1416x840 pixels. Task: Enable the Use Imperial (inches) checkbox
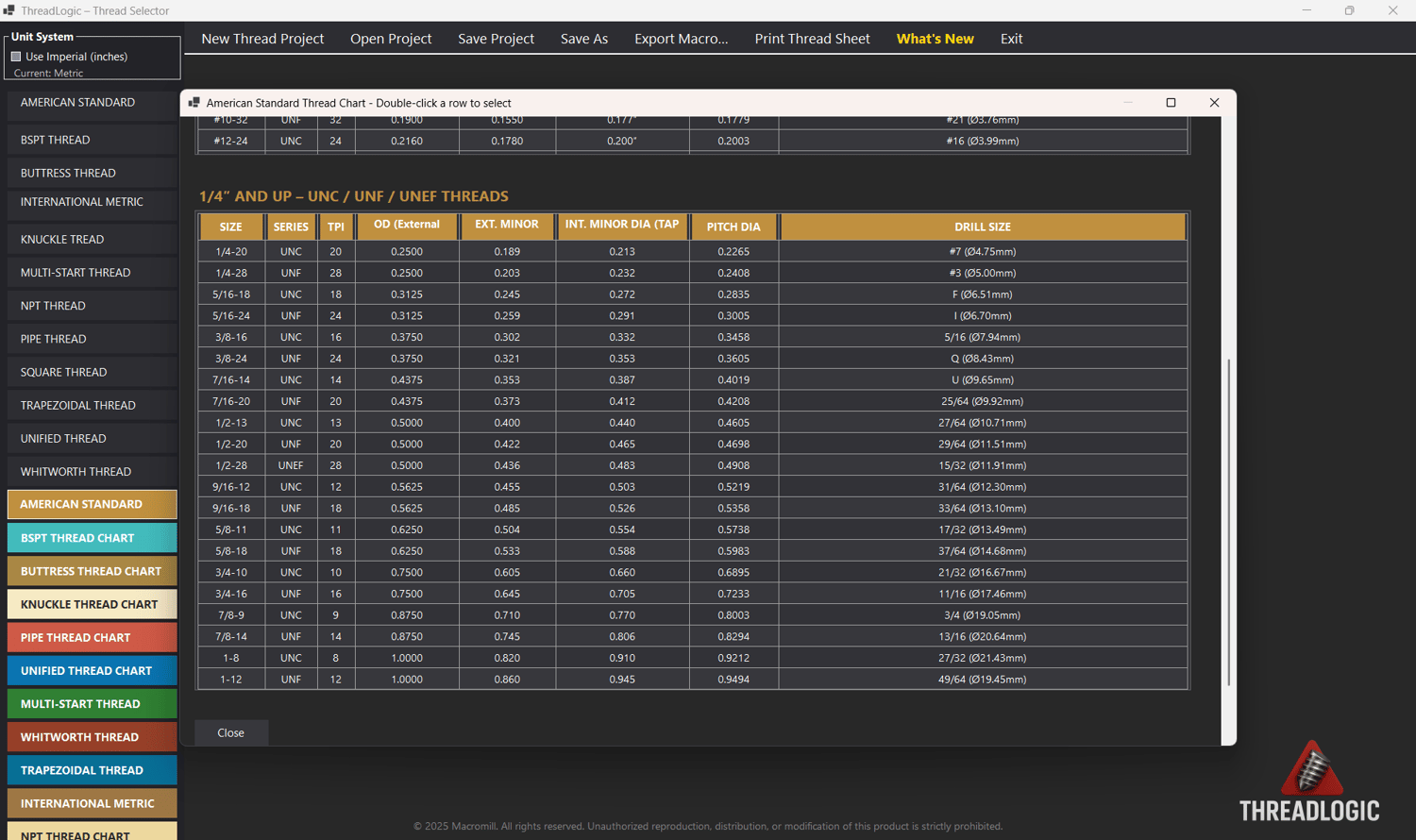point(16,57)
